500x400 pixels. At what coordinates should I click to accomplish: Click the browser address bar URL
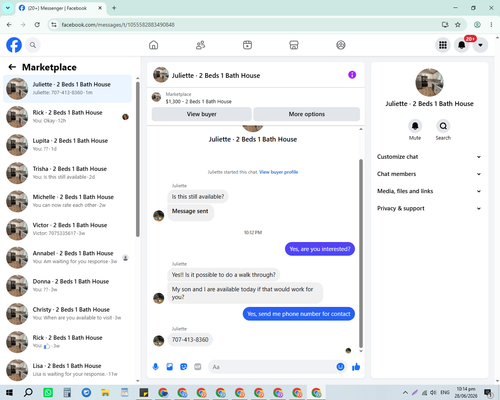click(x=118, y=25)
